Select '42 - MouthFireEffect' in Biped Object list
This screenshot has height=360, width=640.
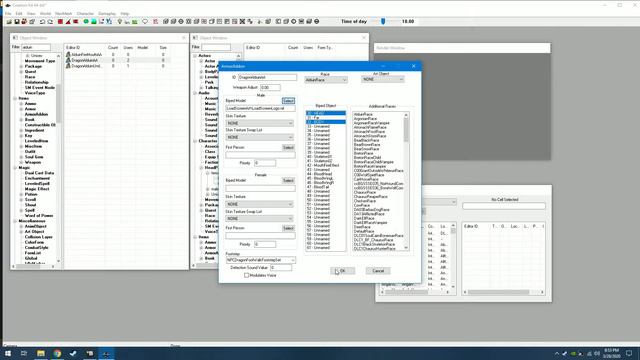pyautogui.click(x=326, y=165)
